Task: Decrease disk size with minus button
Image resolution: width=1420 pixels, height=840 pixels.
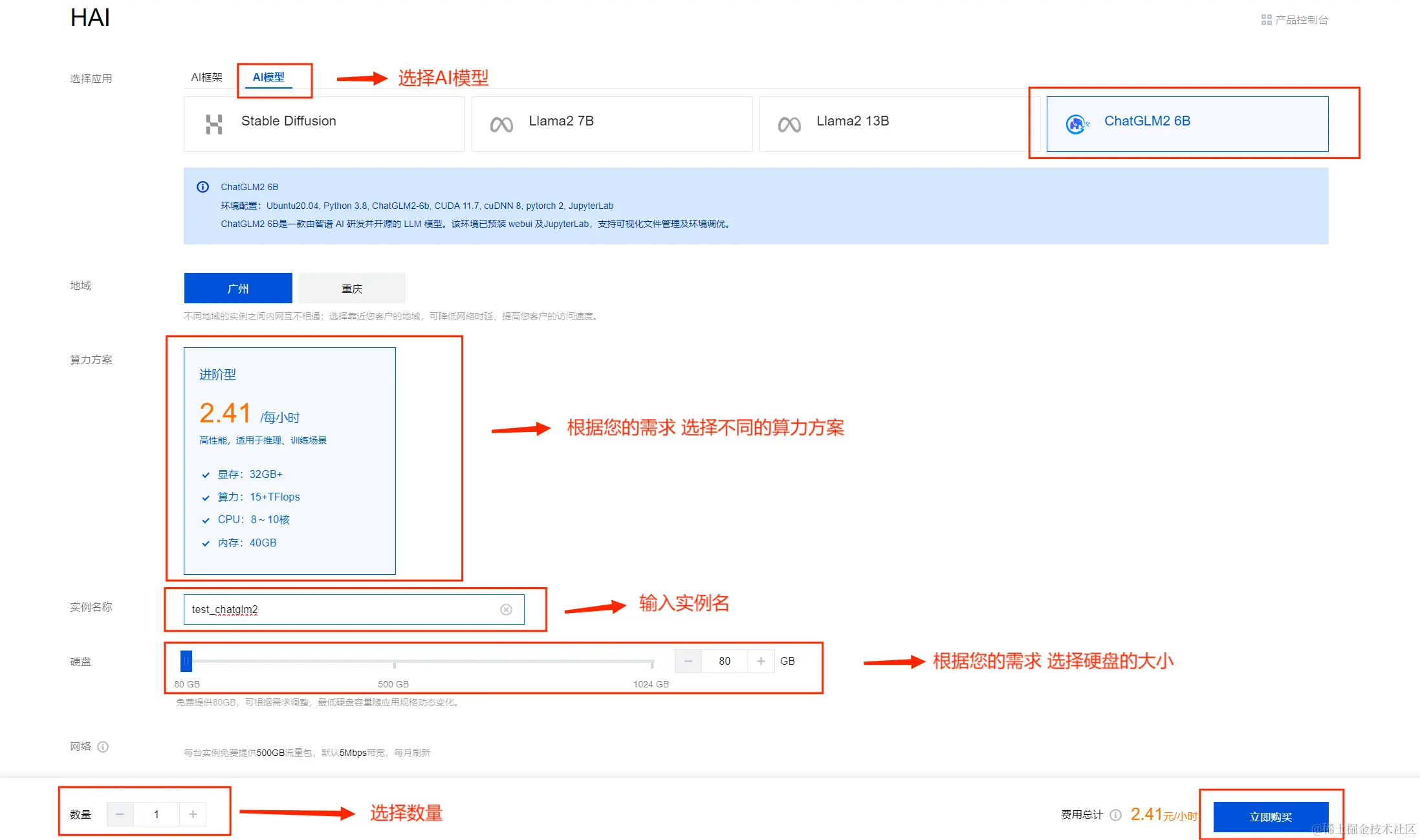Action: pos(688,661)
